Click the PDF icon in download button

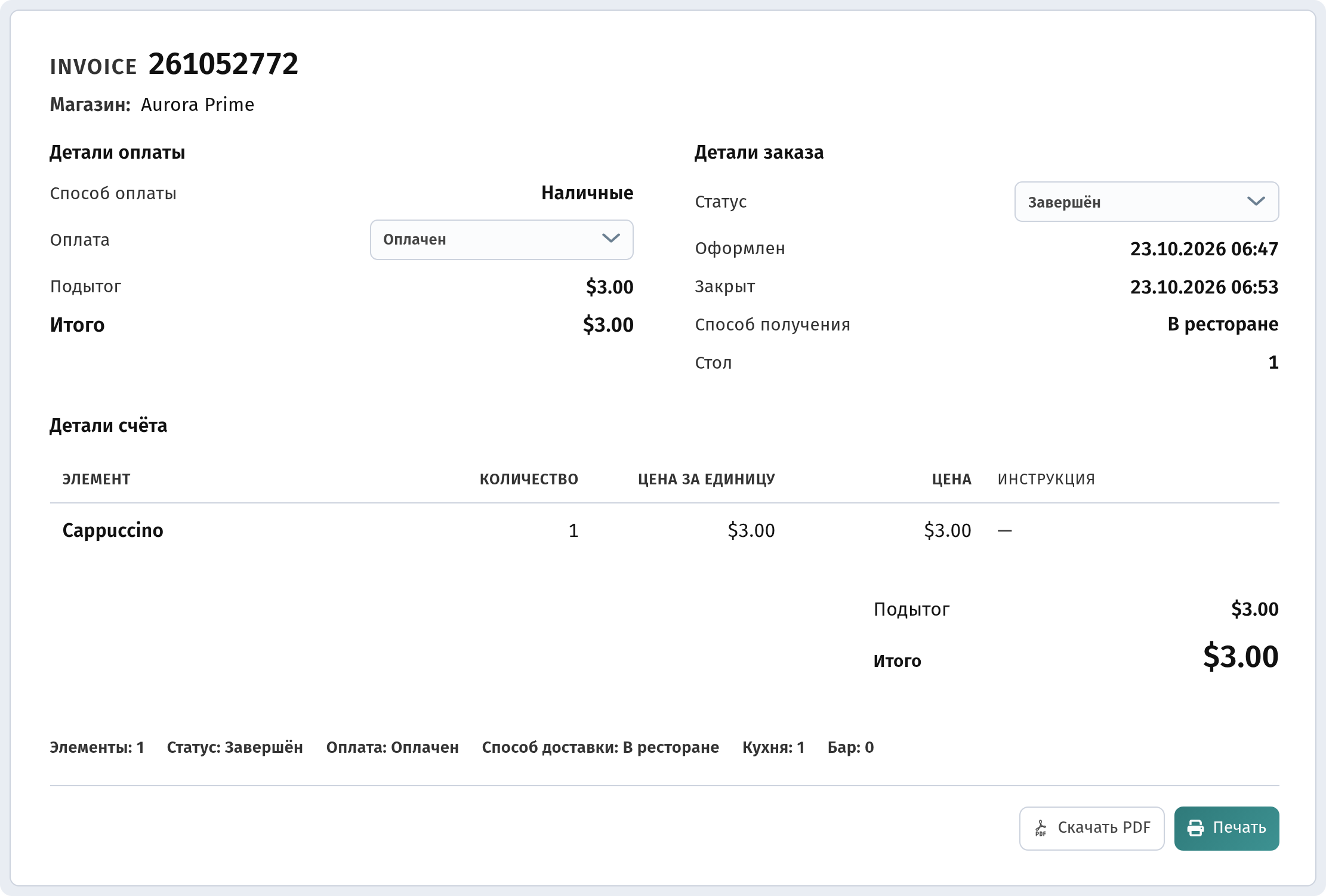(1041, 828)
